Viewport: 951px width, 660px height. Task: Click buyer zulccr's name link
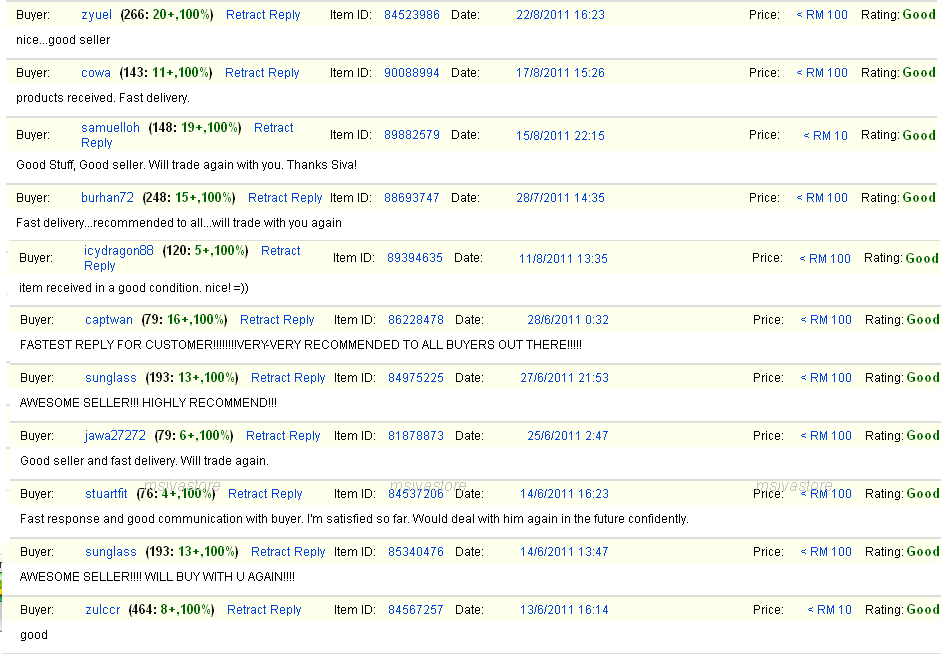[103, 610]
